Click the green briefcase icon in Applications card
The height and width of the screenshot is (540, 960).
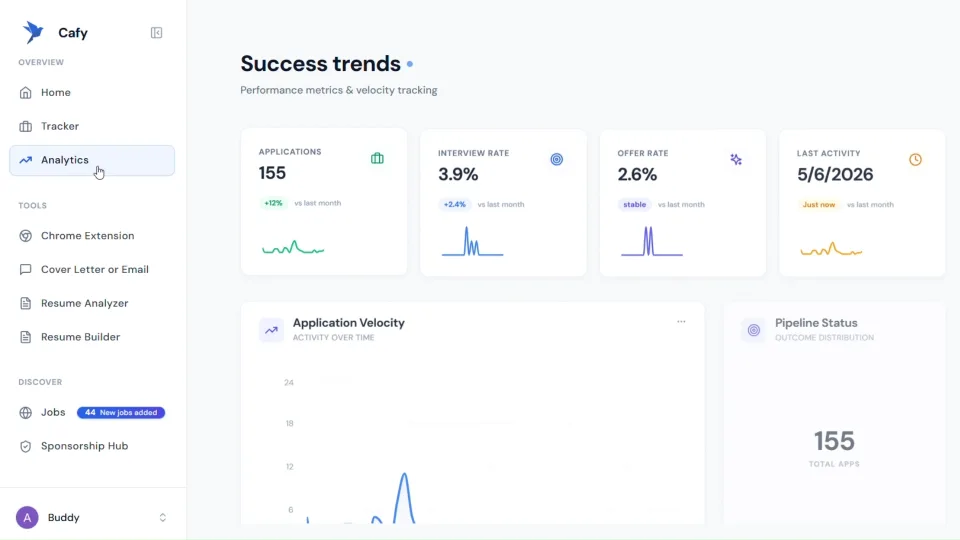[x=377, y=159]
